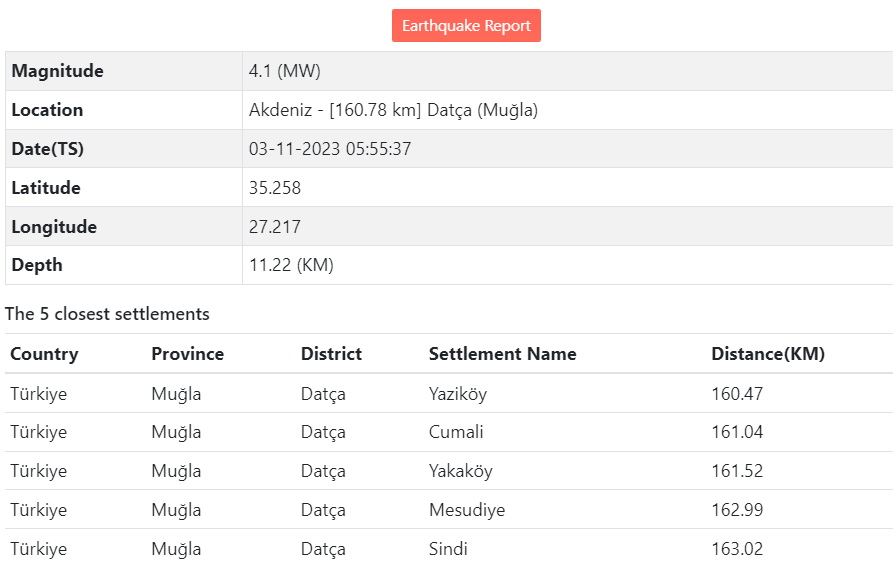Click the Province column header
Viewport: 893px width, 578px height.
click(x=188, y=354)
